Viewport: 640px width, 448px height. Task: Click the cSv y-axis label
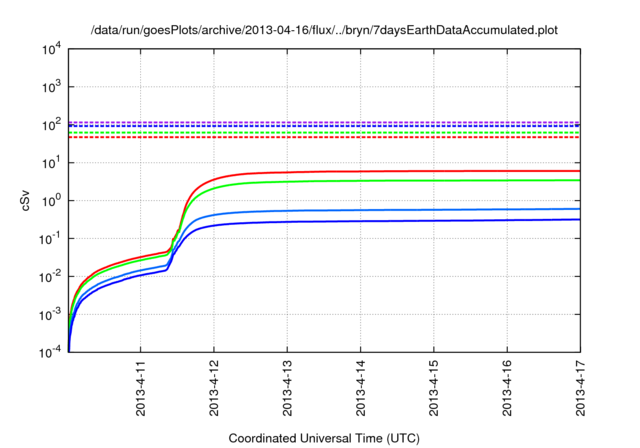click(25, 201)
